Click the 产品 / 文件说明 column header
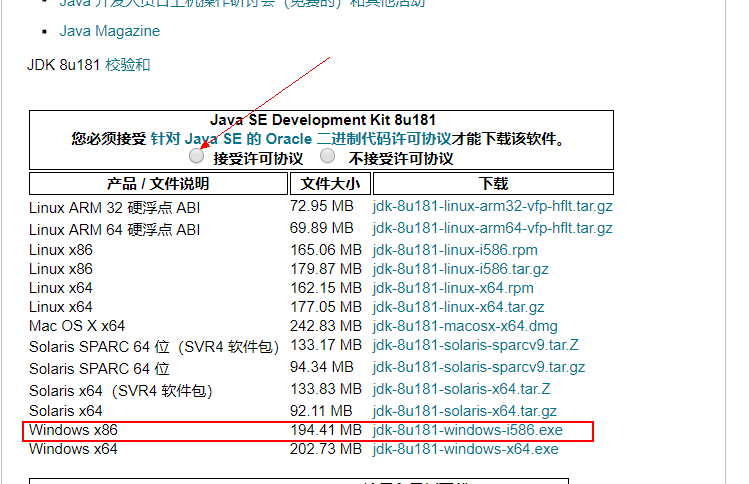 (158, 183)
